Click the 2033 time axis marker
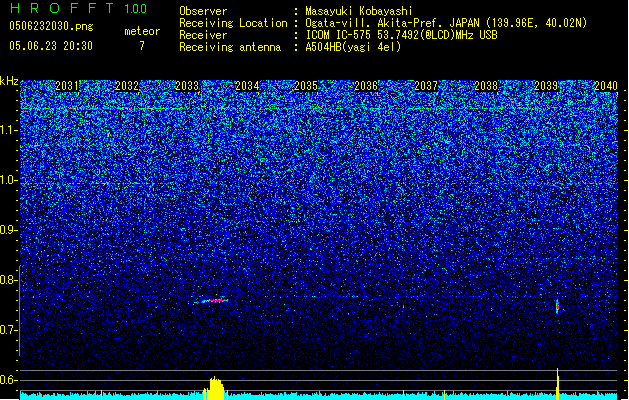 pos(187,86)
